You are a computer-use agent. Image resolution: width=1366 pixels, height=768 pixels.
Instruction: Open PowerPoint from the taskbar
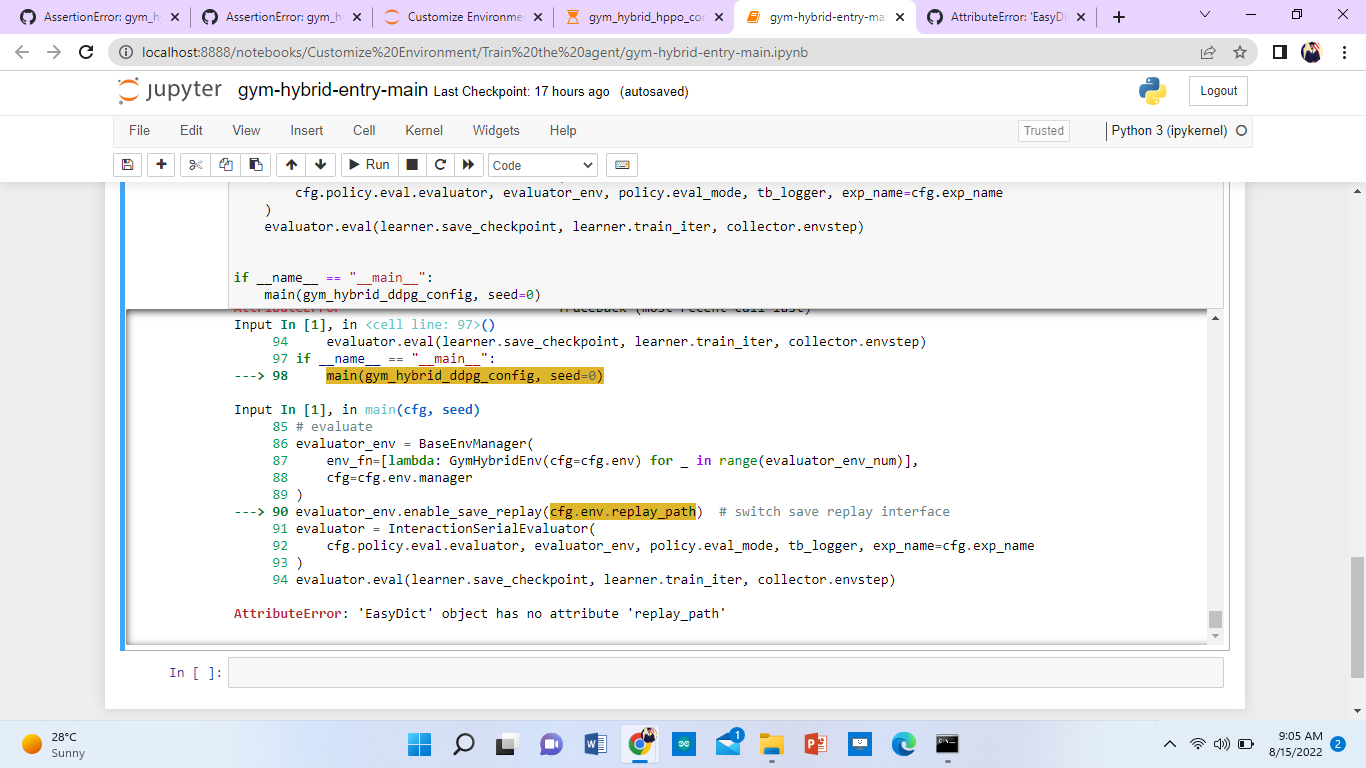tap(815, 744)
